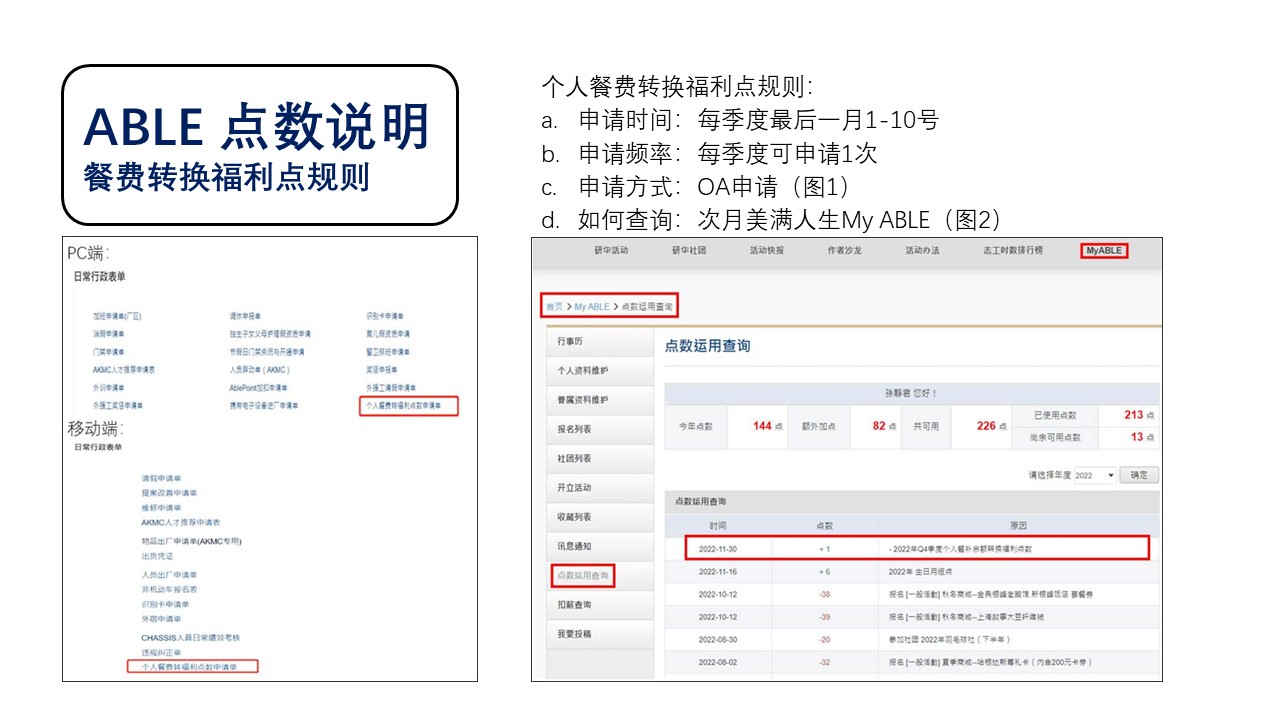
Task: Select 扣薪查询 in the sidebar menu
Action: pos(574,605)
